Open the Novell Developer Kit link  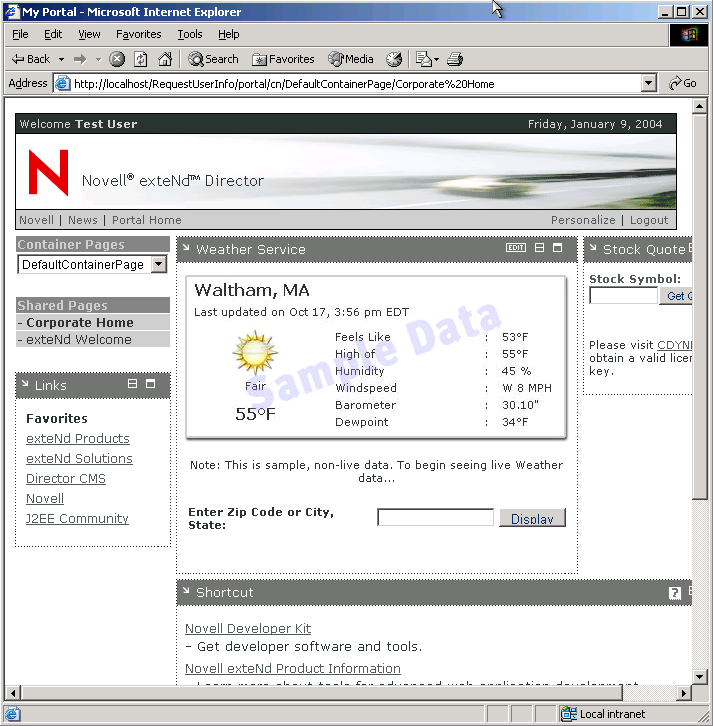coord(248,628)
